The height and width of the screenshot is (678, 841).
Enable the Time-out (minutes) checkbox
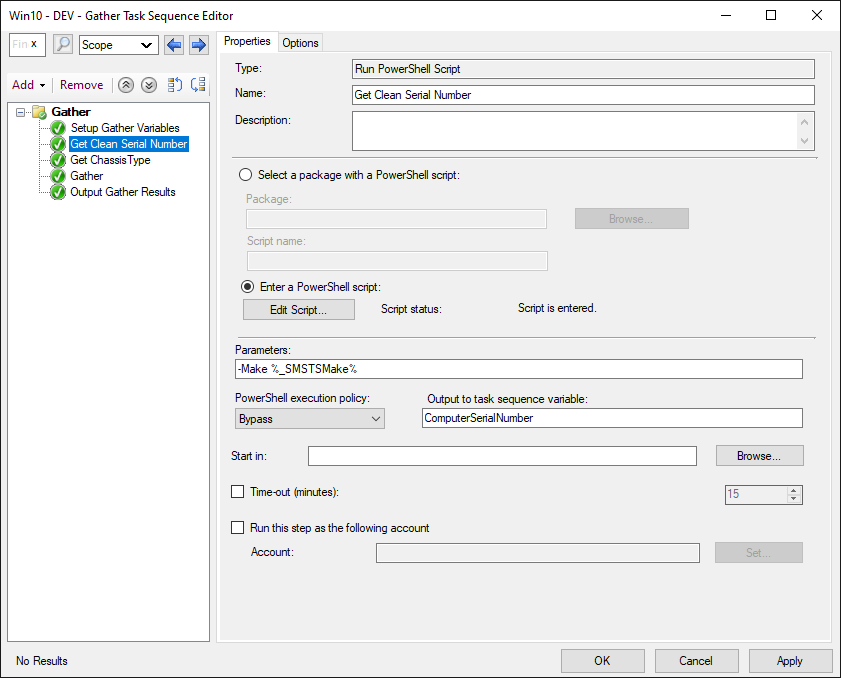pos(237,492)
